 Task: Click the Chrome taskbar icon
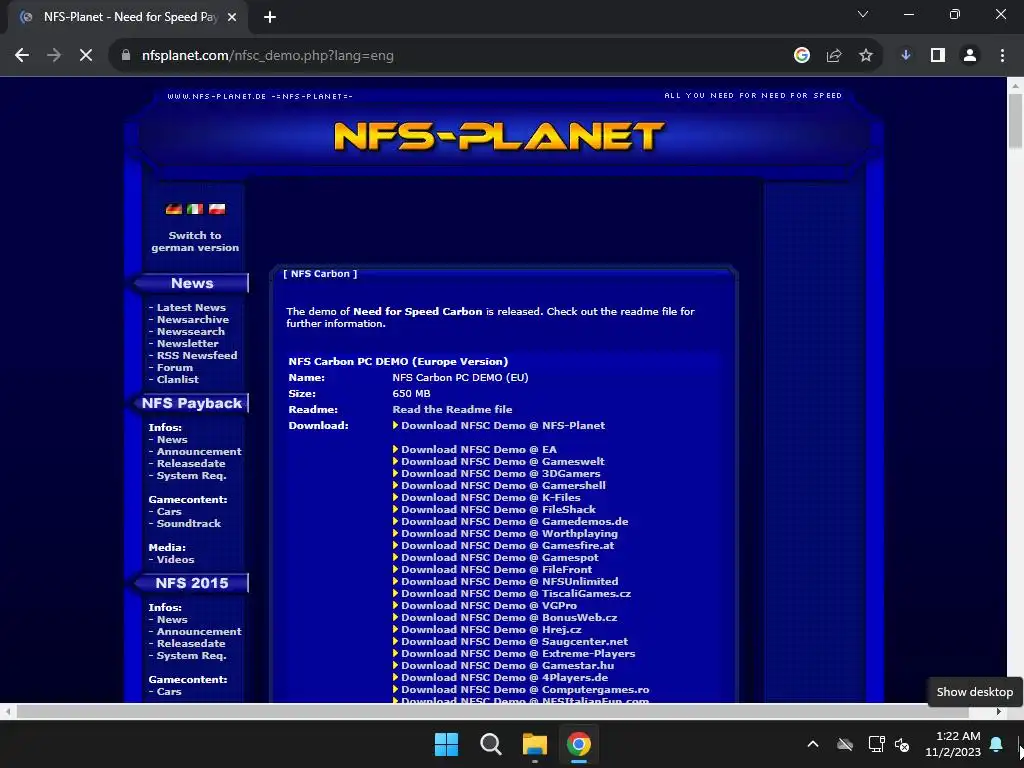point(579,744)
